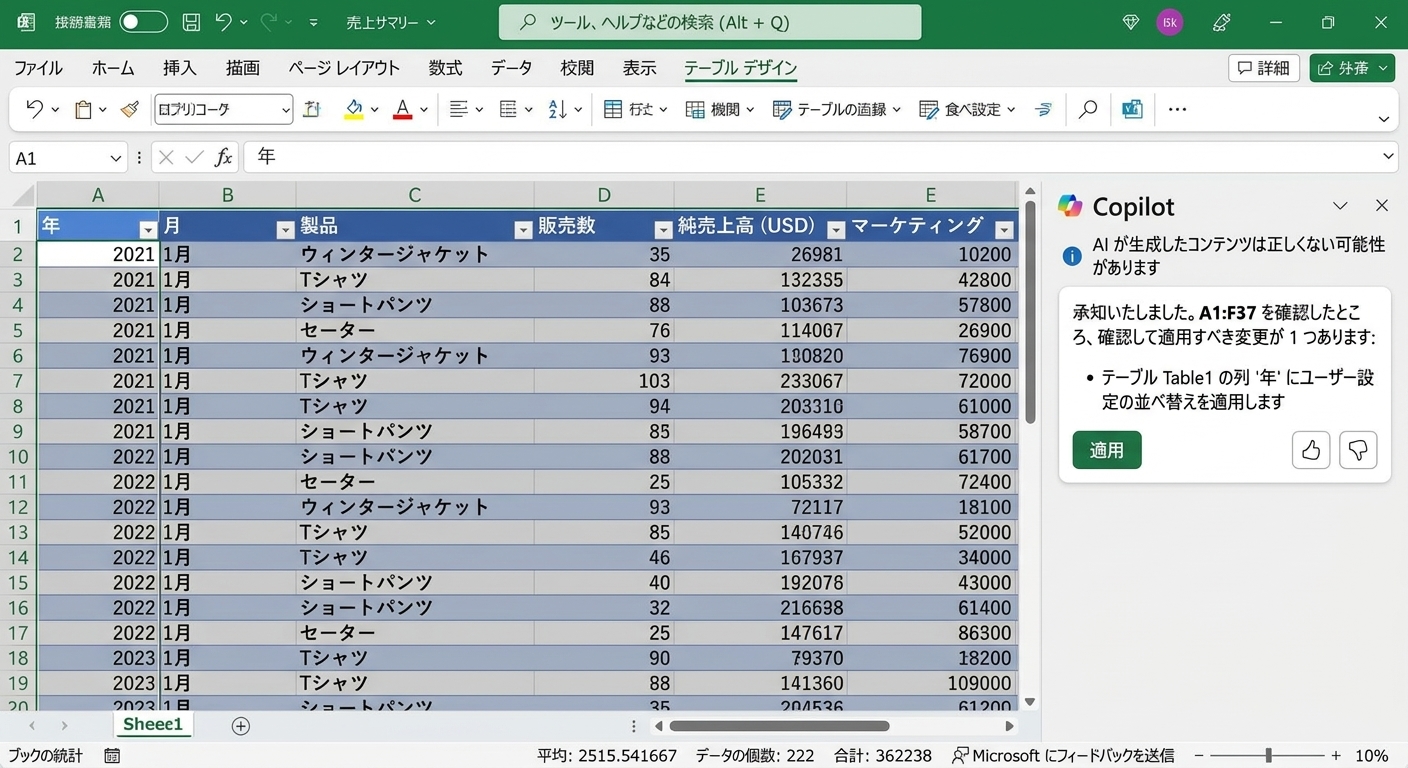Add a new sheet with plus icon

[x=240, y=726]
